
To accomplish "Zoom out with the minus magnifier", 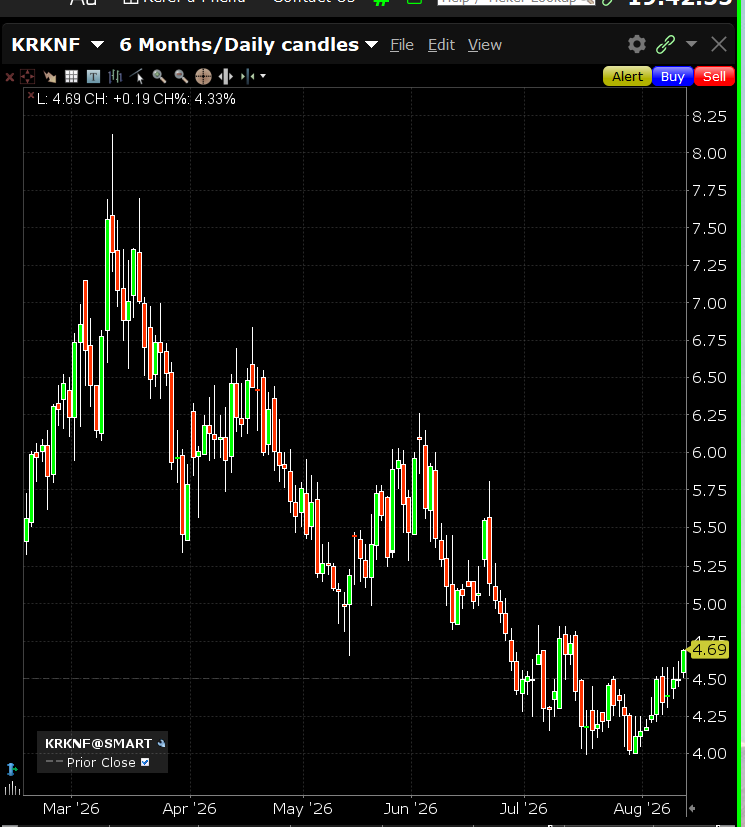I will pos(181,77).
